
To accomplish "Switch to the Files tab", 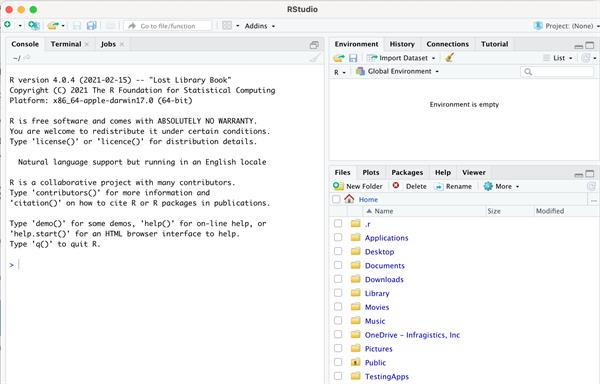I will click(x=342, y=172).
